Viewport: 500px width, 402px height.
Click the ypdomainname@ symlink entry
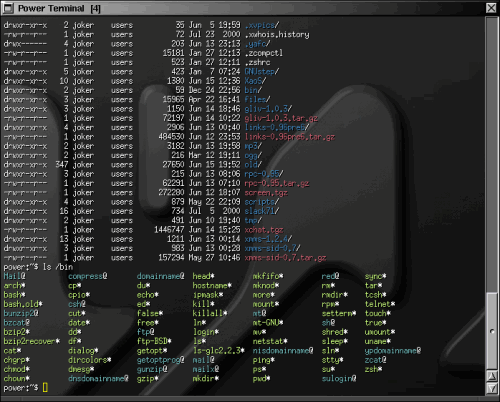(393, 351)
